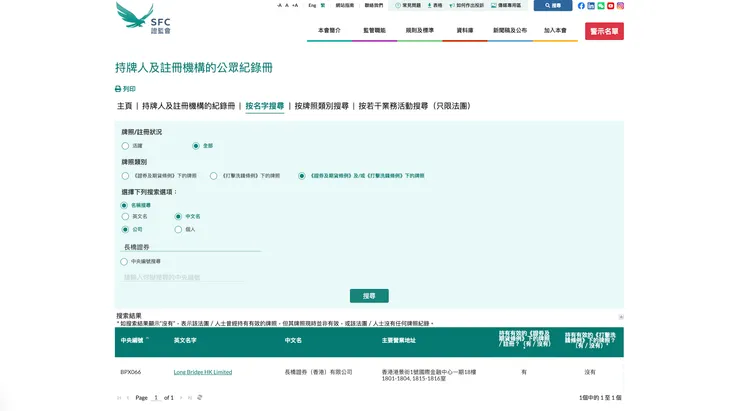Click the green 搜尋 search button

369,296
